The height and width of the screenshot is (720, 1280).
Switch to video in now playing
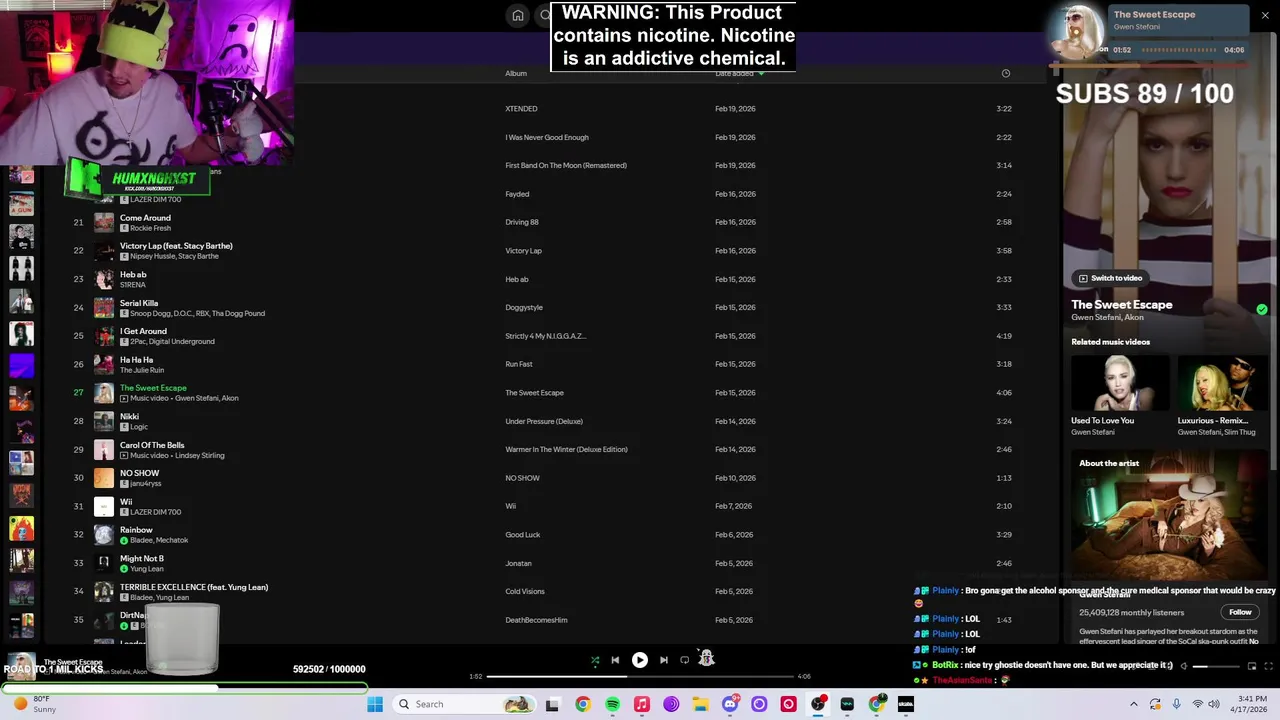1110,278
